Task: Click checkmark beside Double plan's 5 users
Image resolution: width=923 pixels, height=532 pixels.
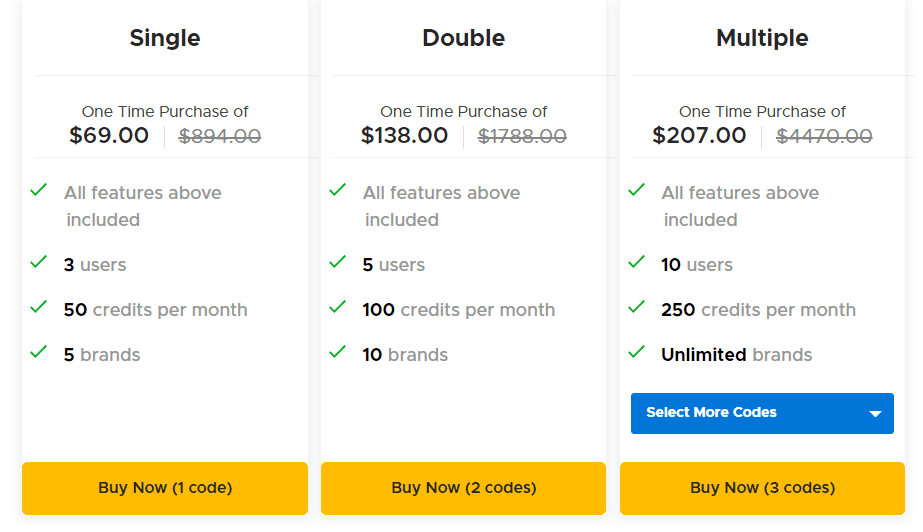Action: [x=338, y=262]
